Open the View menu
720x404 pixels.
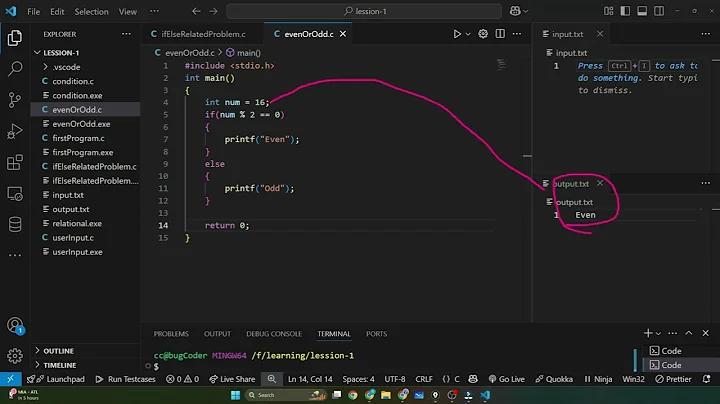[128, 11]
